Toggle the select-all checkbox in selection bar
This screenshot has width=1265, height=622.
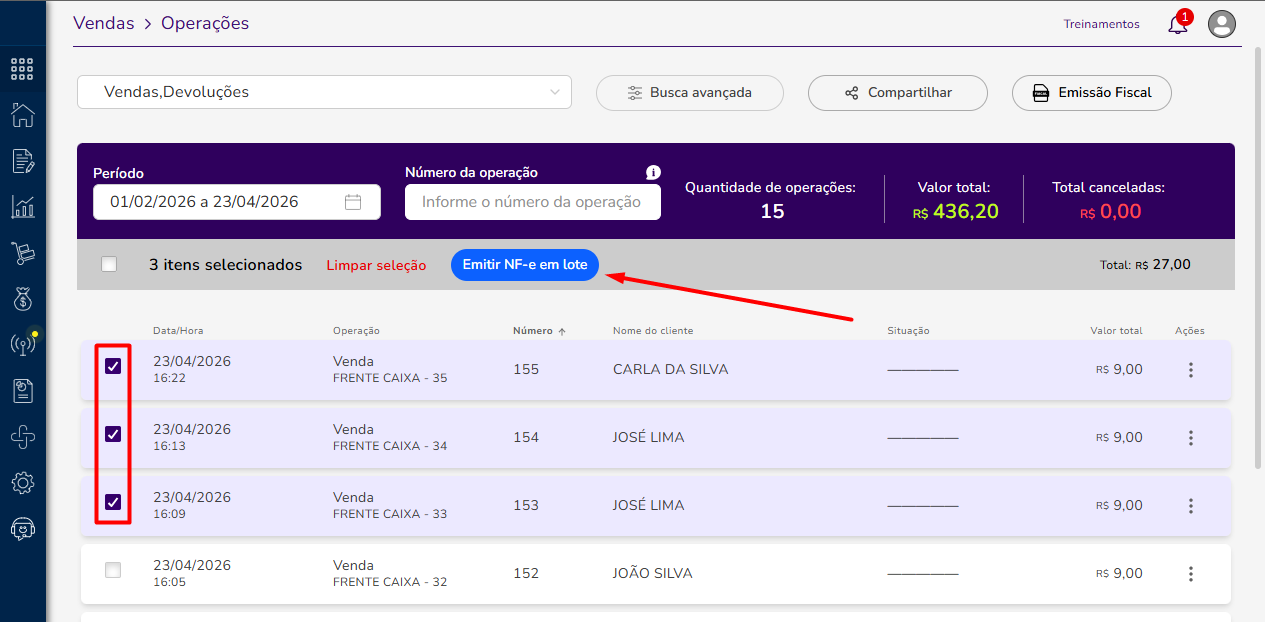click(109, 265)
